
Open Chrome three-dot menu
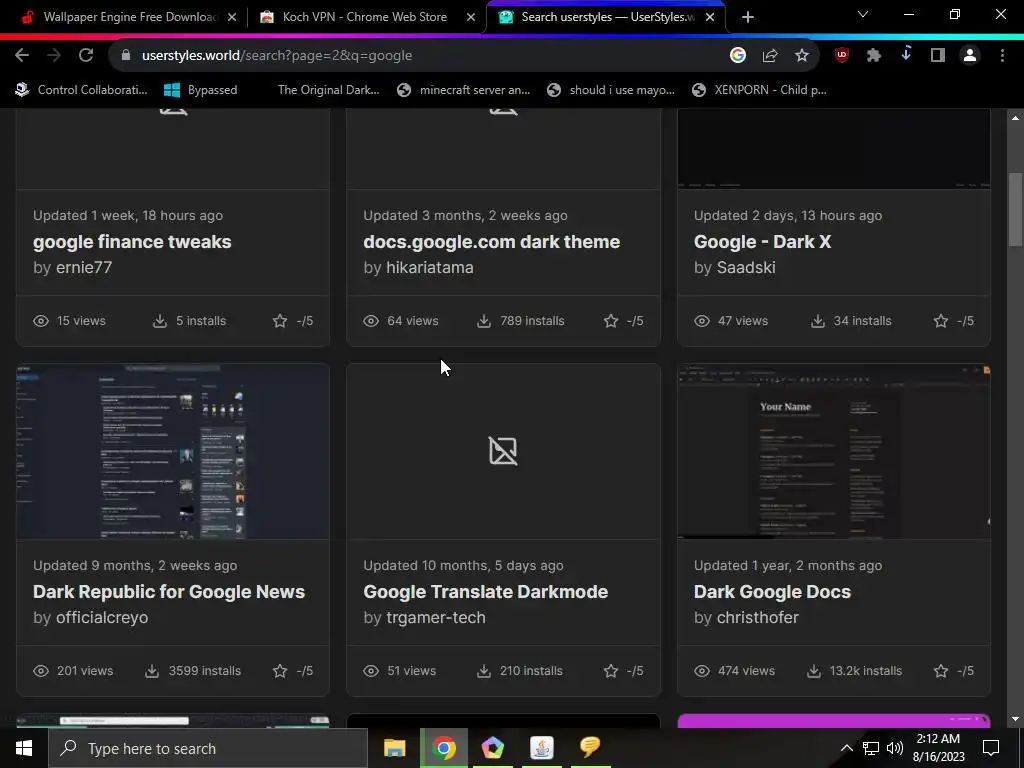click(x=1002, y=56)
